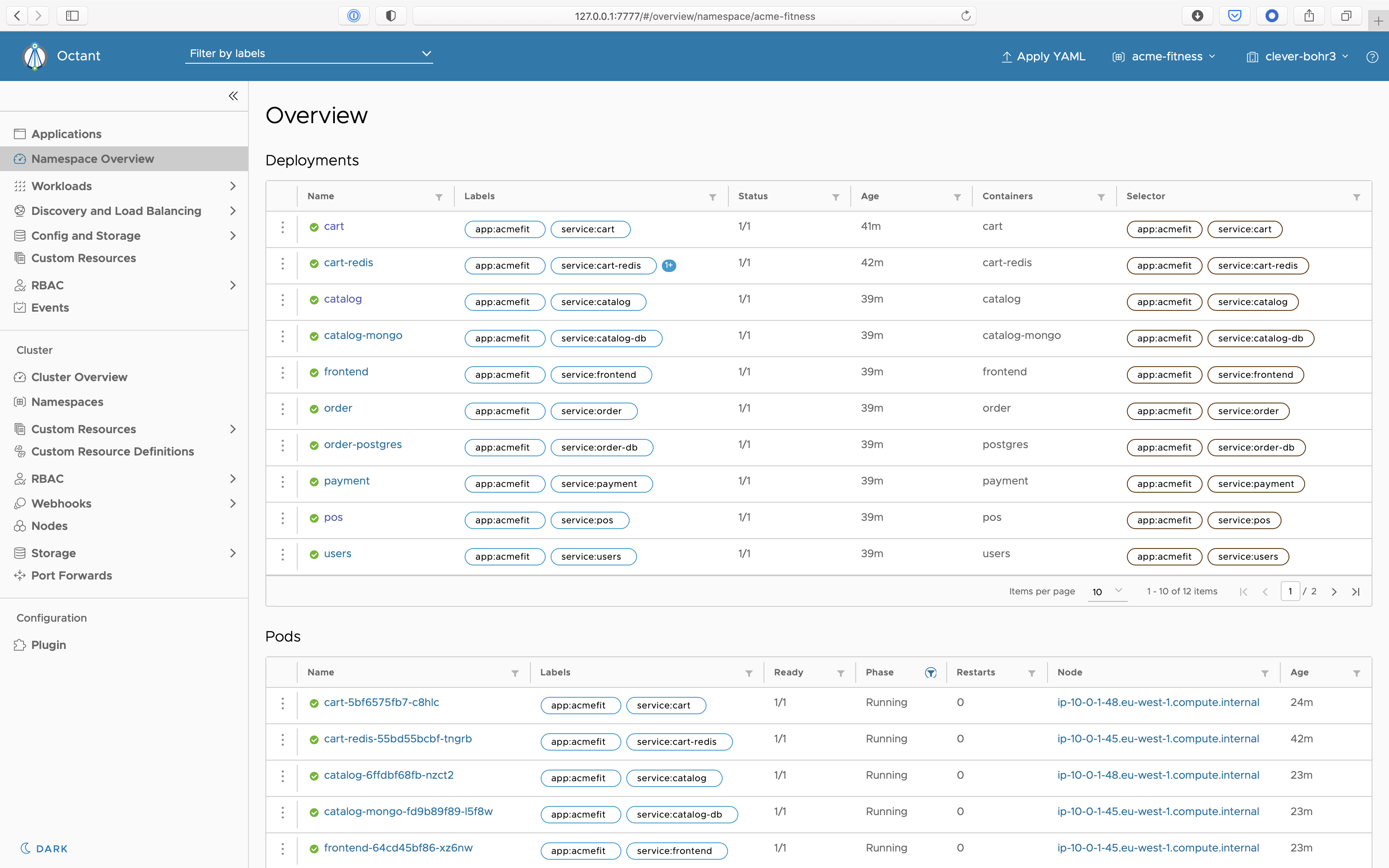The width and height of the screenshot is (1389, 868).
Task: Click the page number input field
Action: point(1290,591)
